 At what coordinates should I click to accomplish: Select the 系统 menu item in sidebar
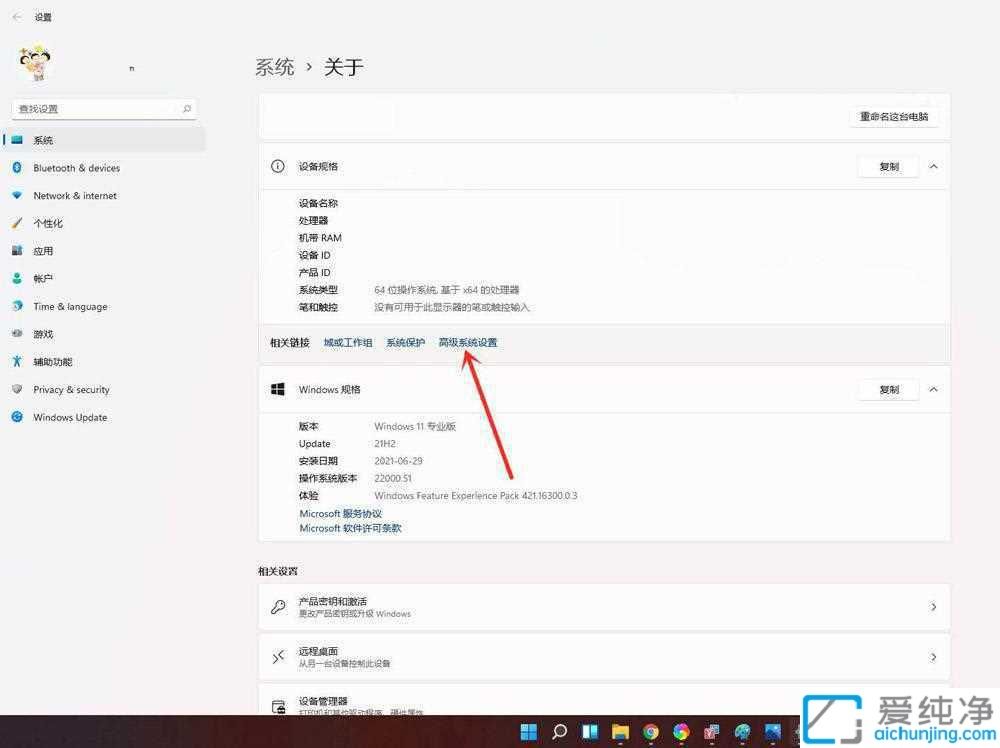[x=42, y=139]
